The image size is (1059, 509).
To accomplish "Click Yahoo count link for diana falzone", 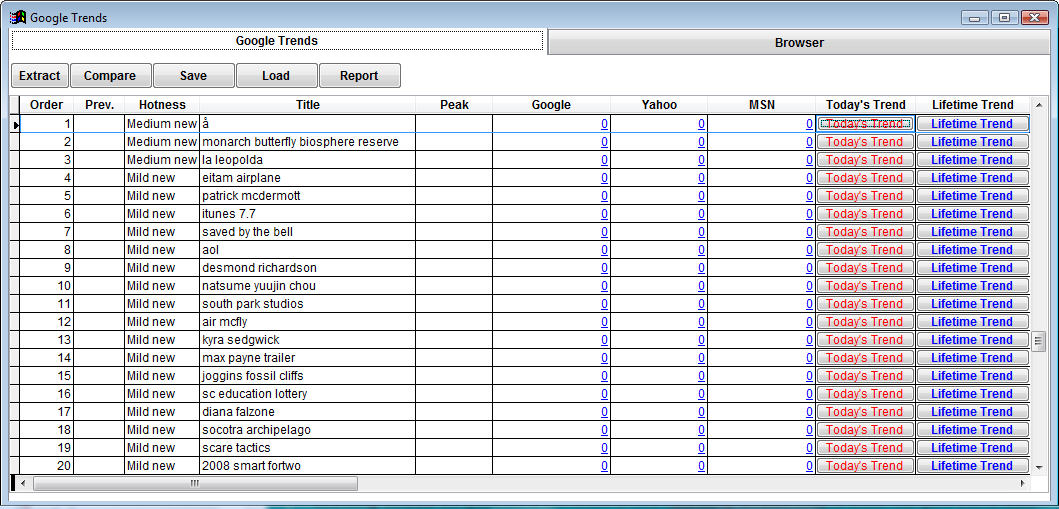I will [701, 412].
